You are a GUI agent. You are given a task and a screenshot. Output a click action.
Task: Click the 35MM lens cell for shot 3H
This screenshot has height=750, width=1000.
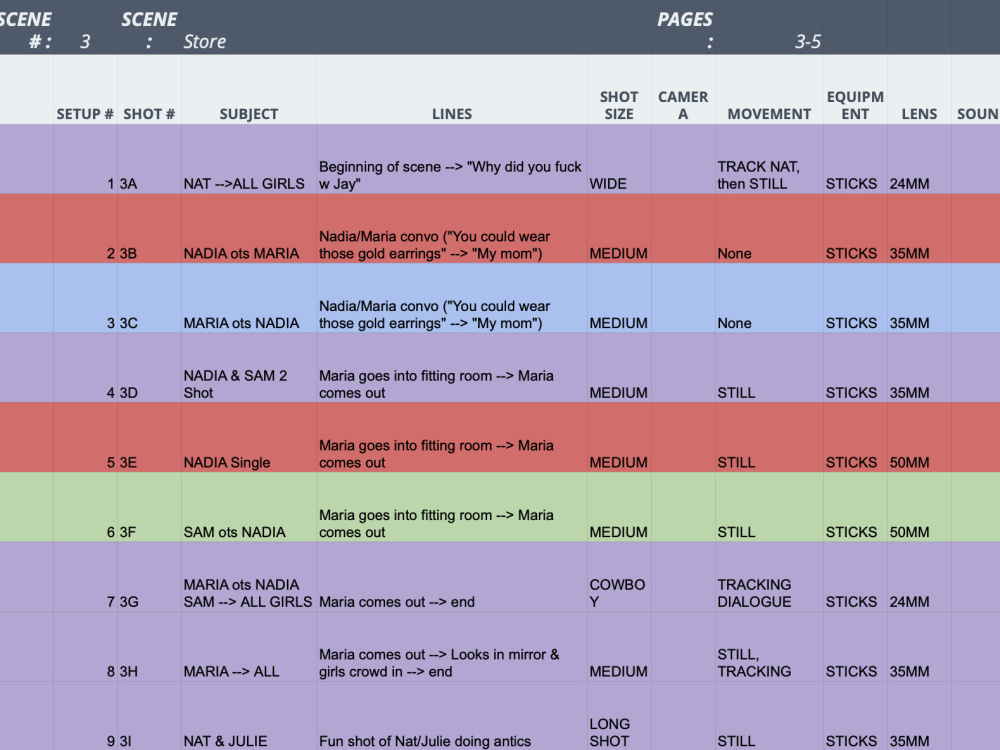point(919,646)
